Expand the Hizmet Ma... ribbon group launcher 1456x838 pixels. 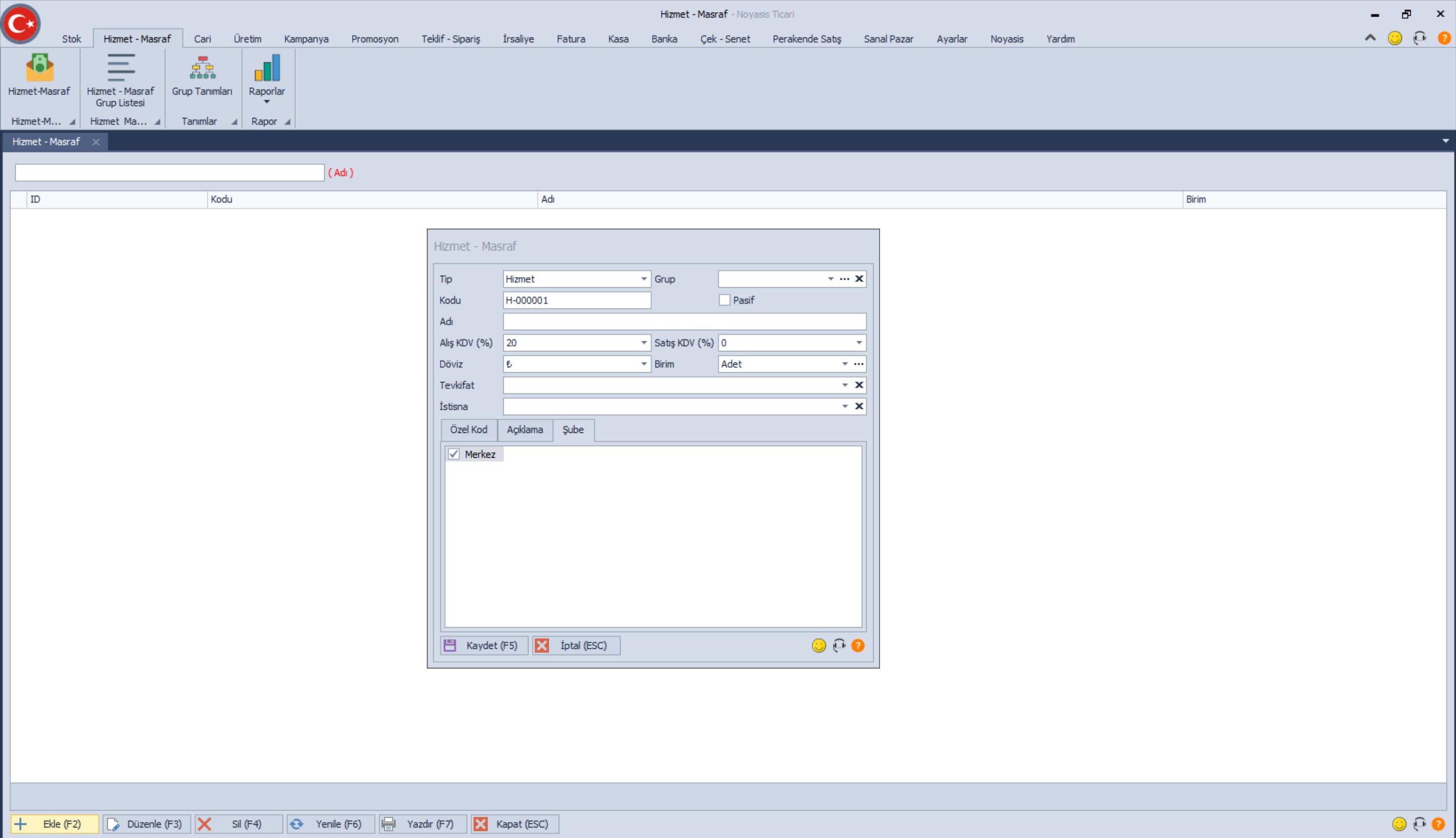157,121
